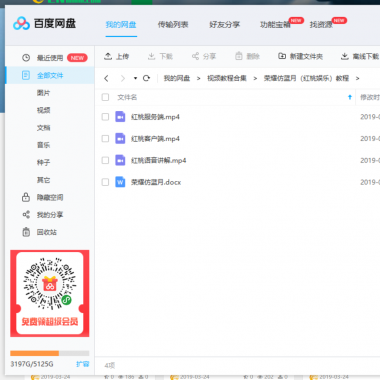Click the download arrow icon beside 下载

[151, 56]
